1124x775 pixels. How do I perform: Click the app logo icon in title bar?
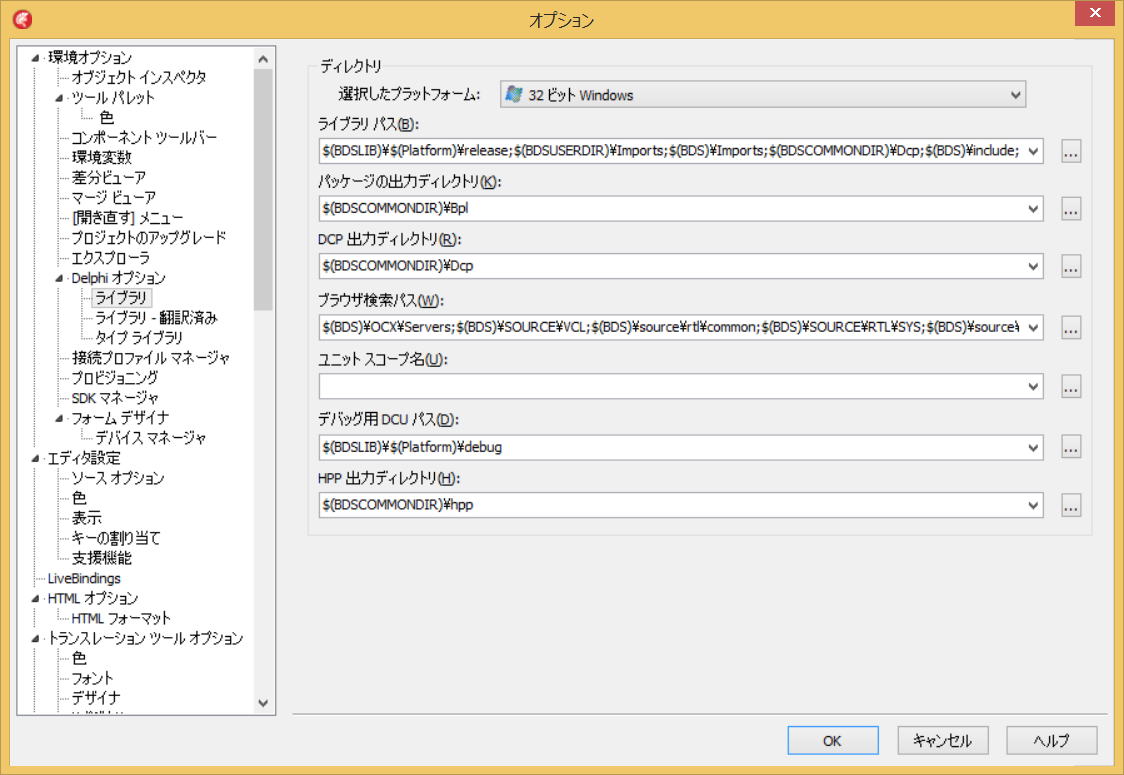coord(22,19)
